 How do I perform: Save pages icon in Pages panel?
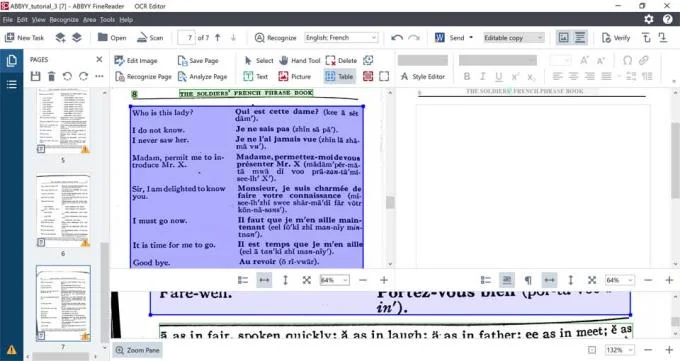tap(36, 76)
